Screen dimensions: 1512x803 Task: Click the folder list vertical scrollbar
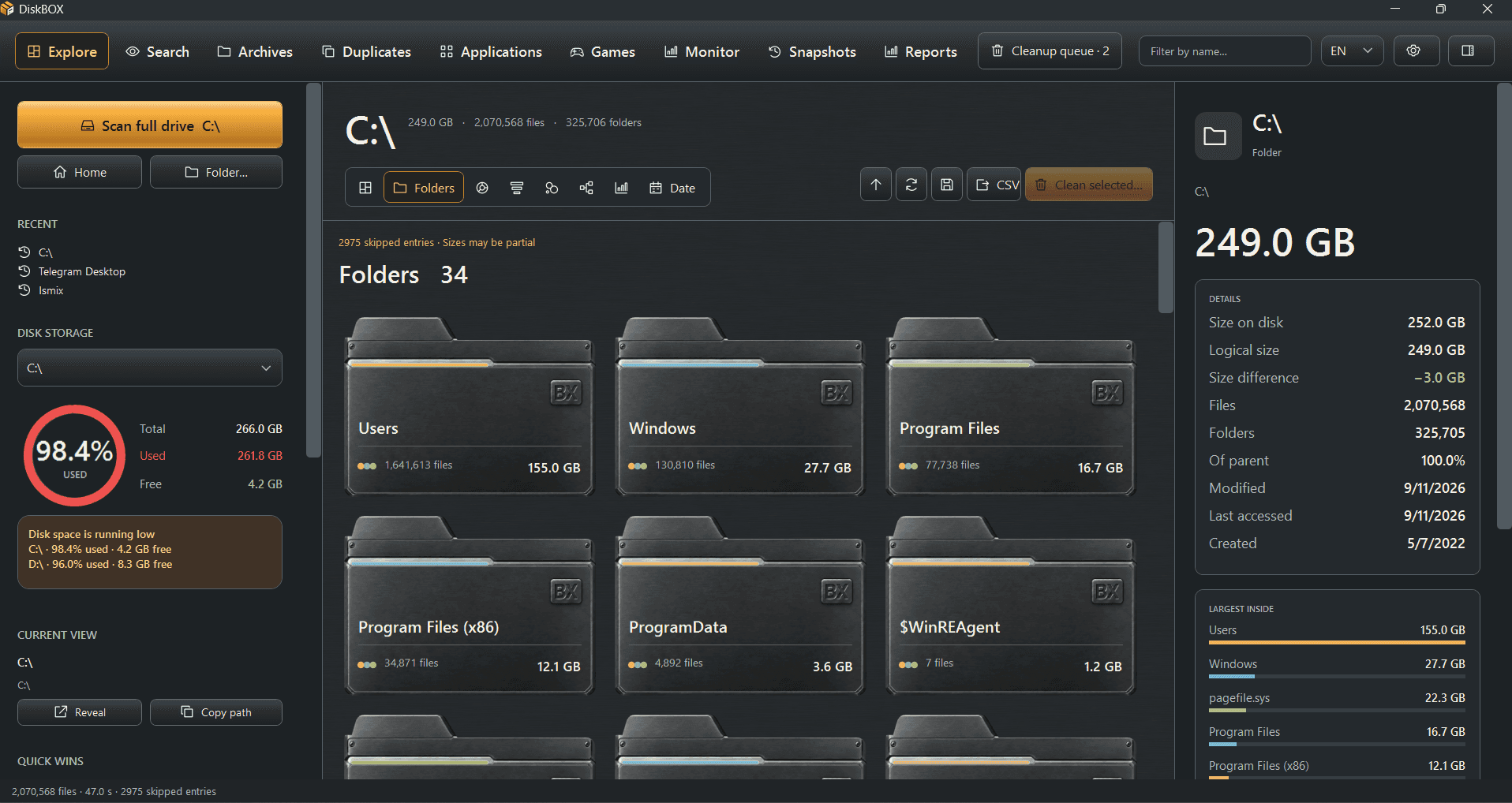(1166, 267)
